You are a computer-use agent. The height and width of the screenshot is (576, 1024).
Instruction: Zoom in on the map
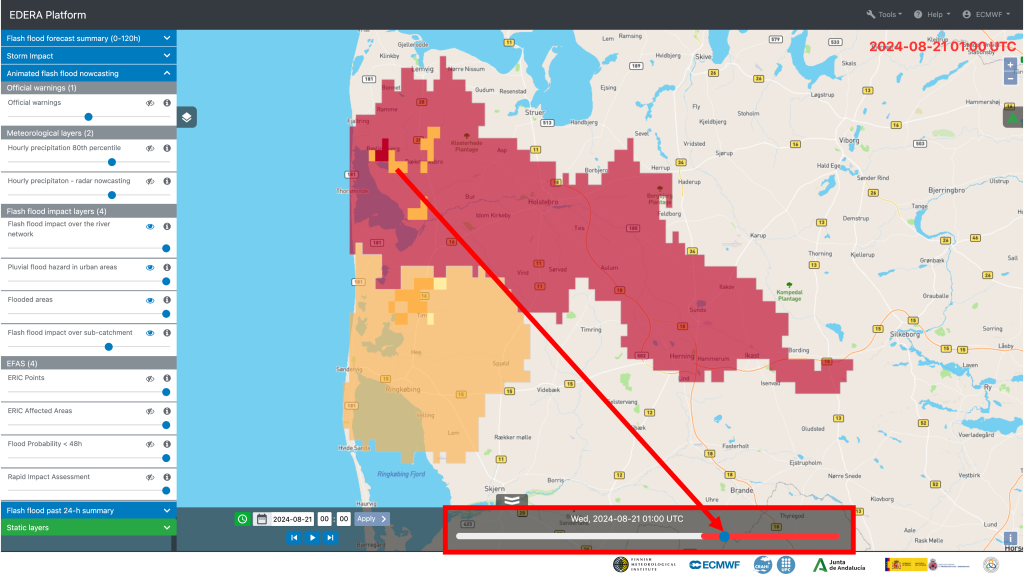coord(1010,65)
